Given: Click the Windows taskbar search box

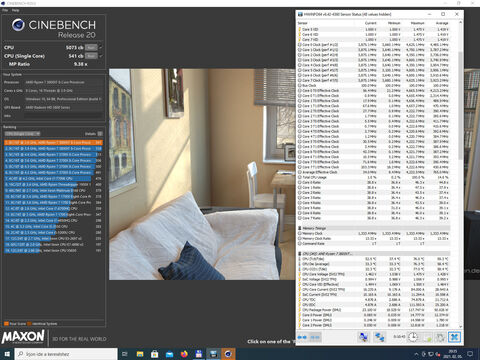Looking at the screenshot, I should click(66, 354).
